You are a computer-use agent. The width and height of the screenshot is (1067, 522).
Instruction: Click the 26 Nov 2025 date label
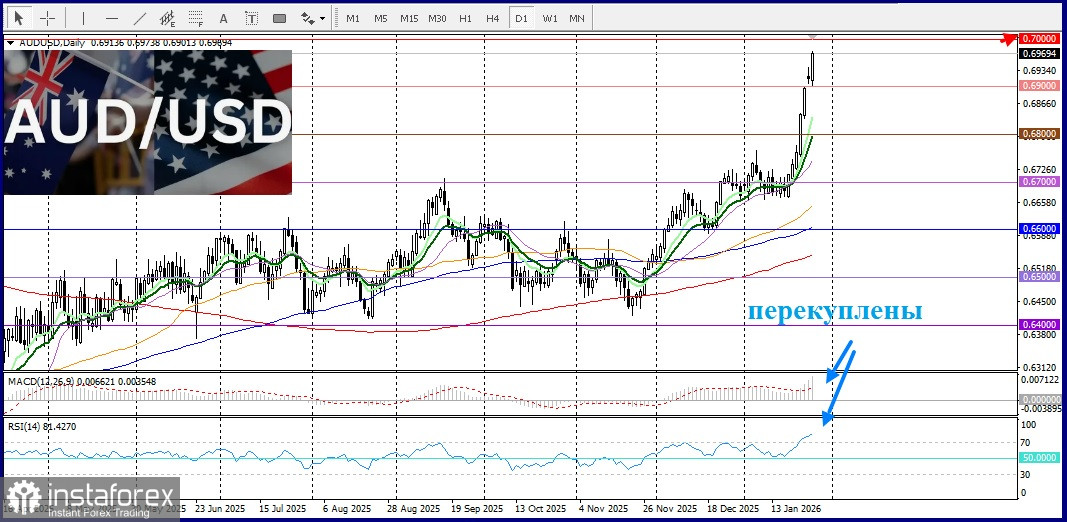click(671, 508)
